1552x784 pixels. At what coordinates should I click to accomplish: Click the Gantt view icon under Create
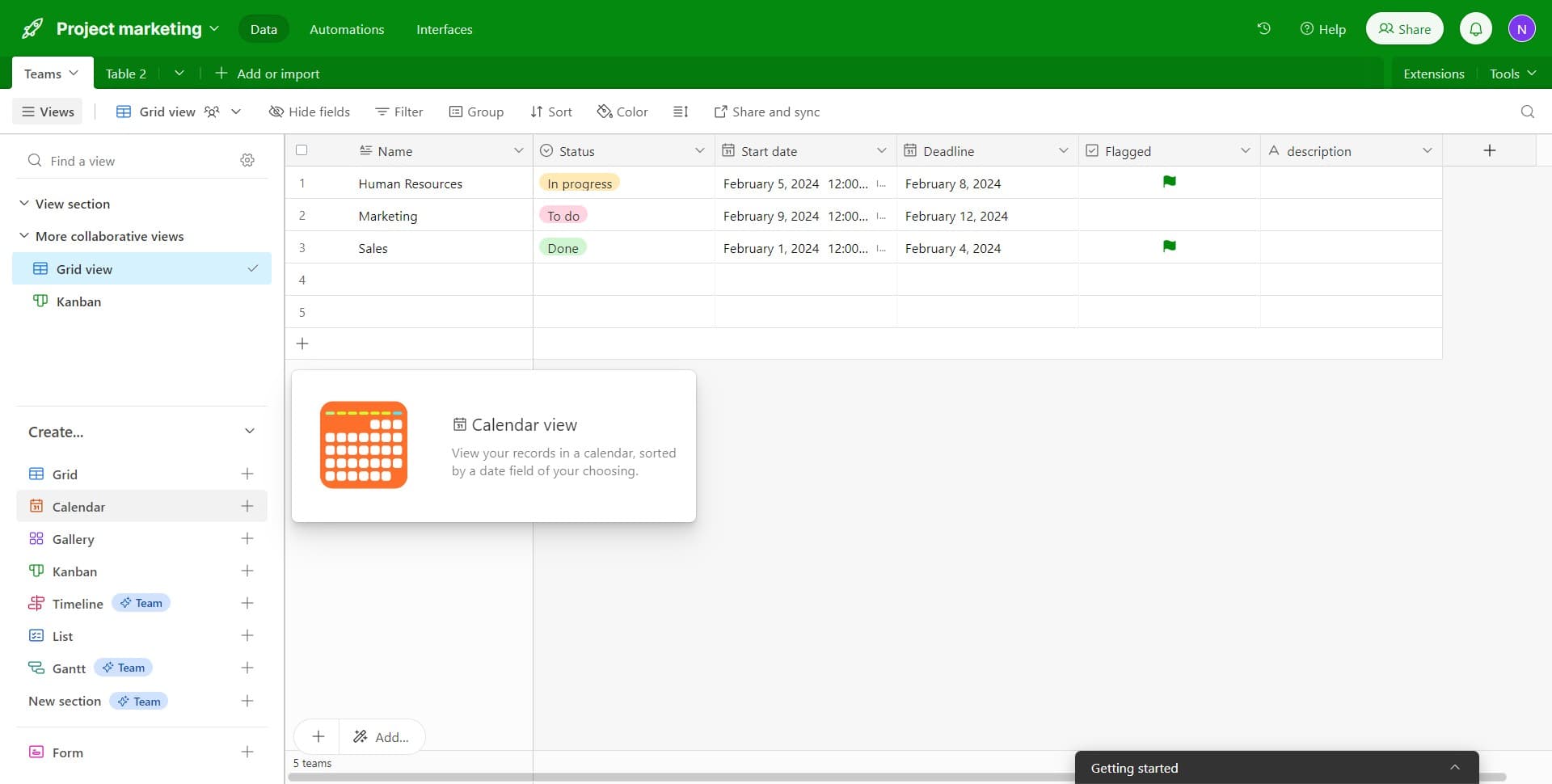(x=37, y=668)
